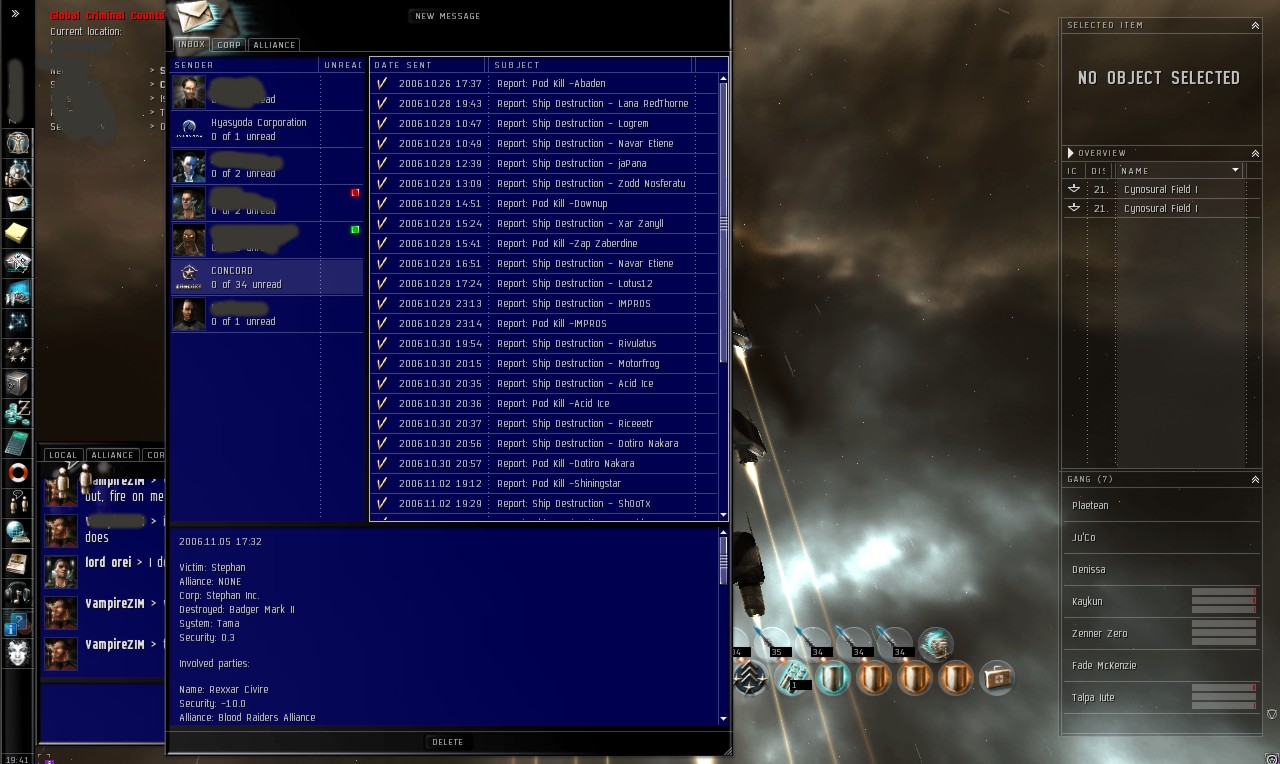Open People and Places sidebar icon
This screenshot has width=1280, height=764.
[x=18, y=173]
